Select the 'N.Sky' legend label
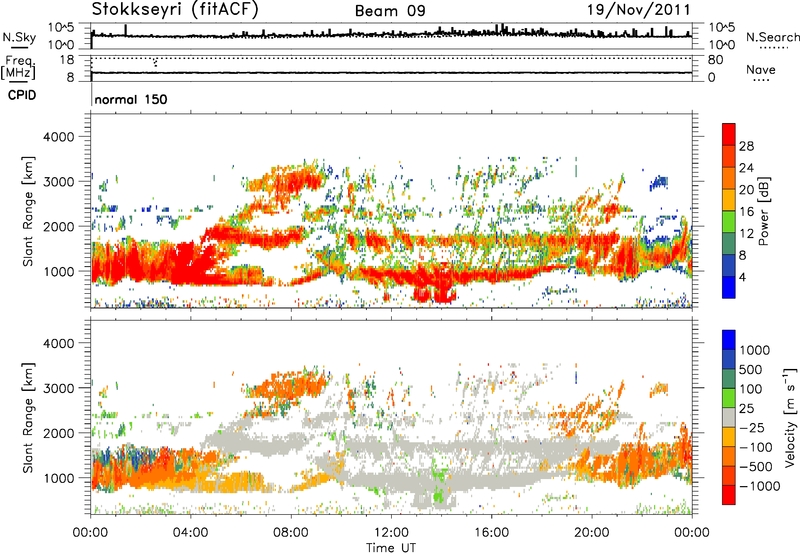 (19, 37)
